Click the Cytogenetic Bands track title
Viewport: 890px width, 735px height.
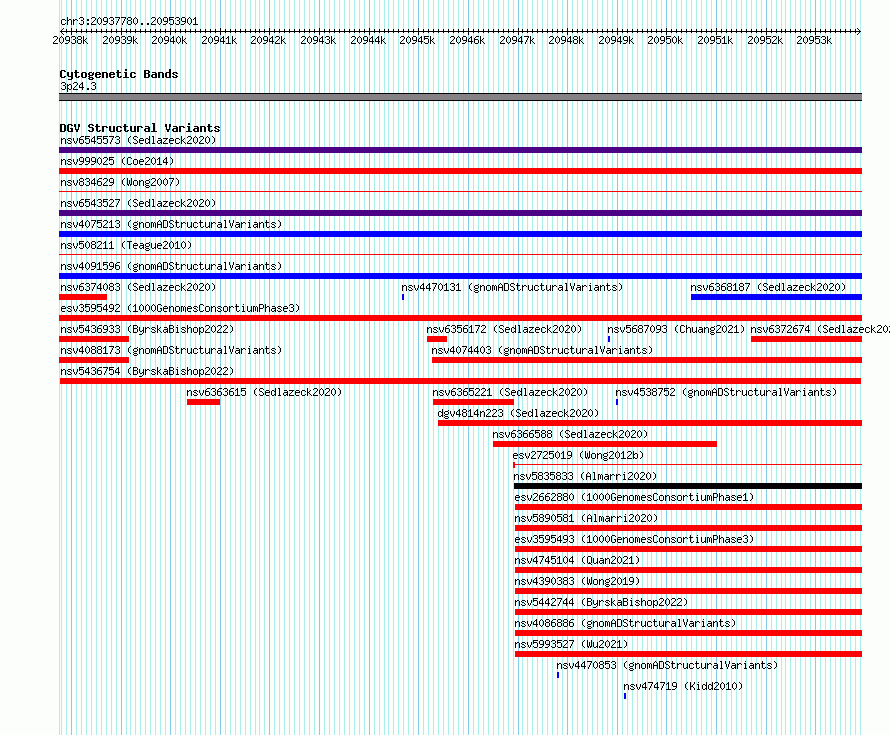tap(119, 74)
